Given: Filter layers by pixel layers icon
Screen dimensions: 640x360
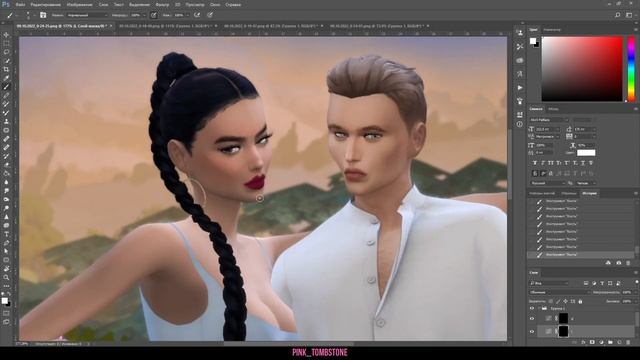Looking at the screenshot, I should click(x=586, y=283).
